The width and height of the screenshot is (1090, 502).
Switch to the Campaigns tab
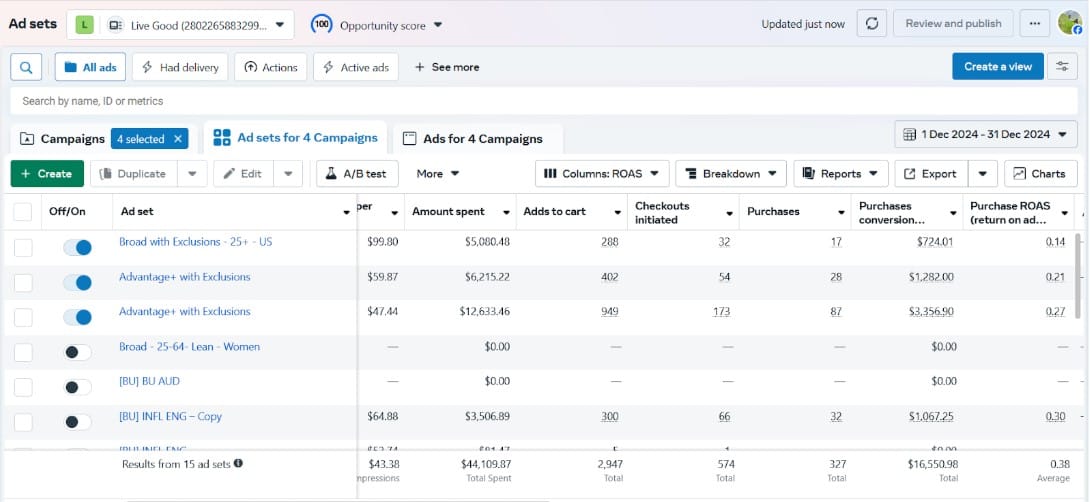tap(62, 139)
